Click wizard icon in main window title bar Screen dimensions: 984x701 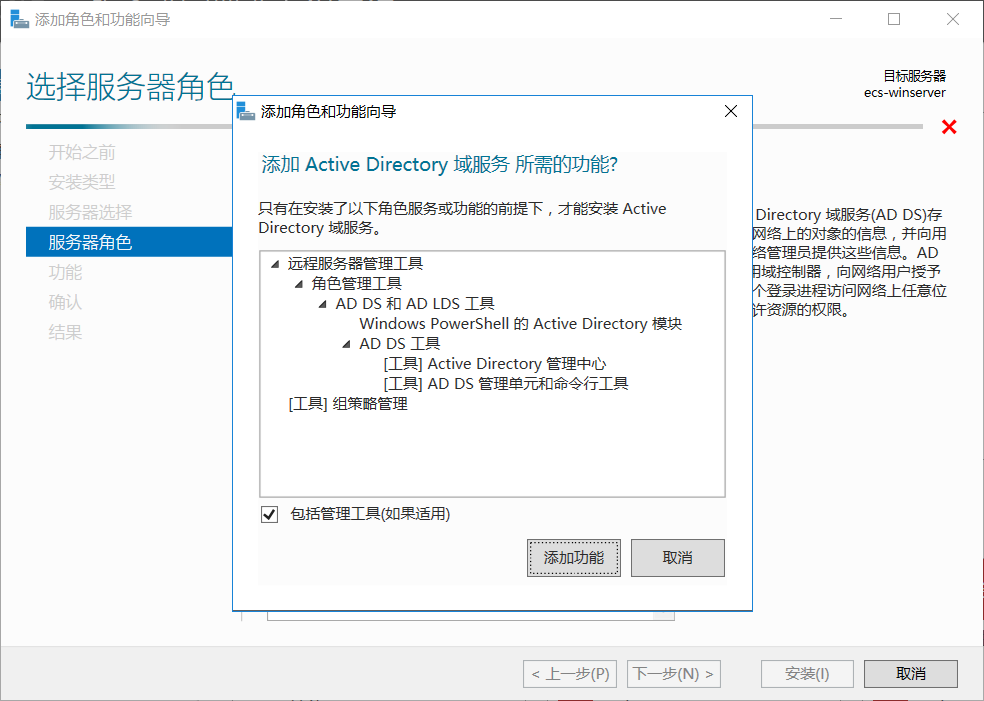[x=20, y=19]
